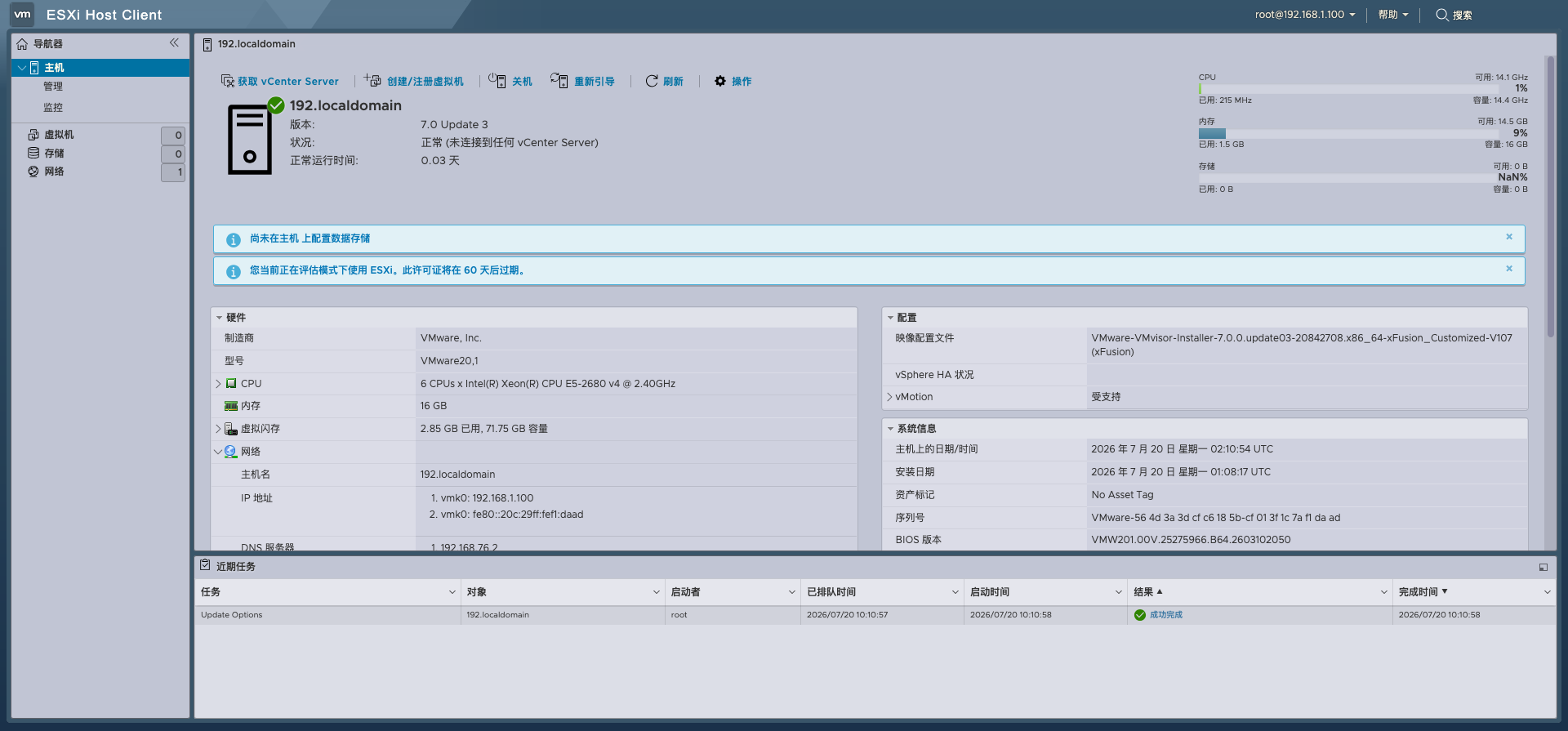The width and height of the screenshot is (1568, 731).
Task: Click the host icon beside 主机
Action: [34, 68]
